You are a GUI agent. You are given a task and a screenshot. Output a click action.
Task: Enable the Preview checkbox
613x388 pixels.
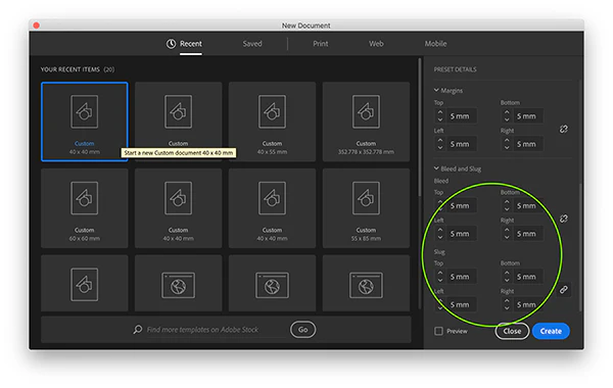click(439, 331)
